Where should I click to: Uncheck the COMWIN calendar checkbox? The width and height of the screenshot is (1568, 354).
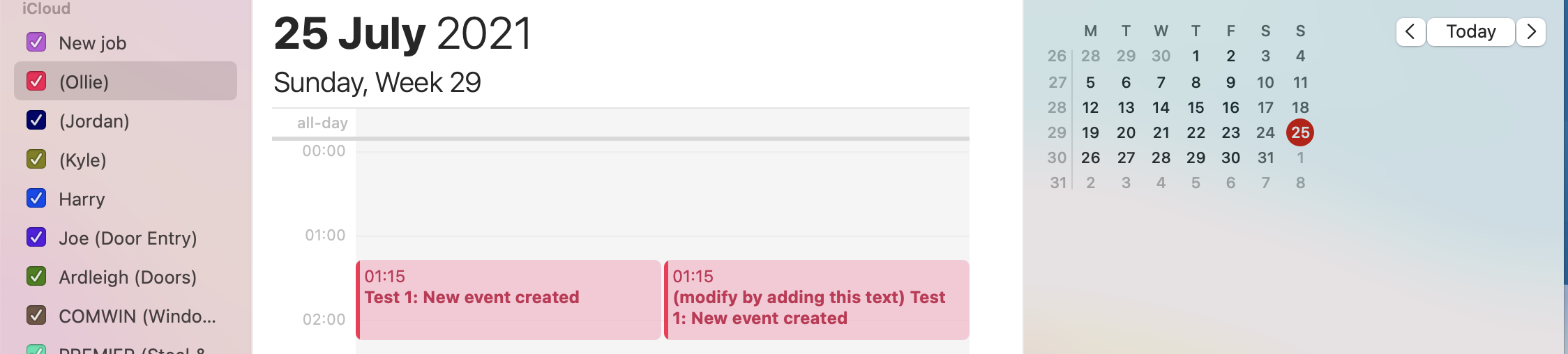point(36,316)
